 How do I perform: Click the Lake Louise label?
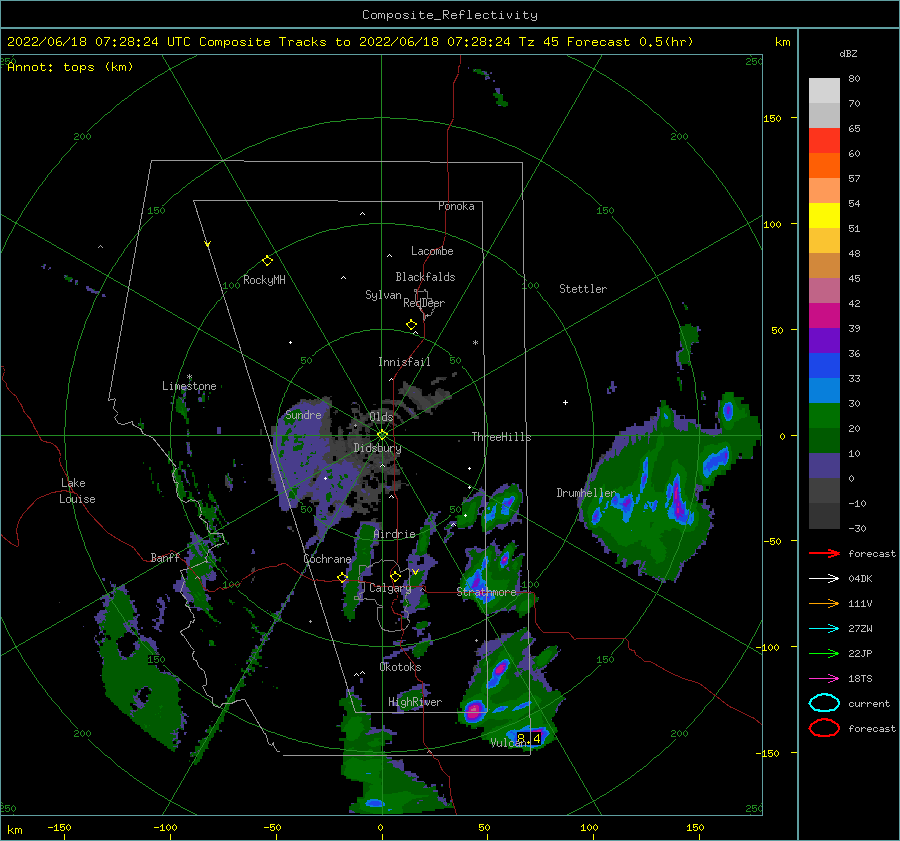tap(77, 491)
